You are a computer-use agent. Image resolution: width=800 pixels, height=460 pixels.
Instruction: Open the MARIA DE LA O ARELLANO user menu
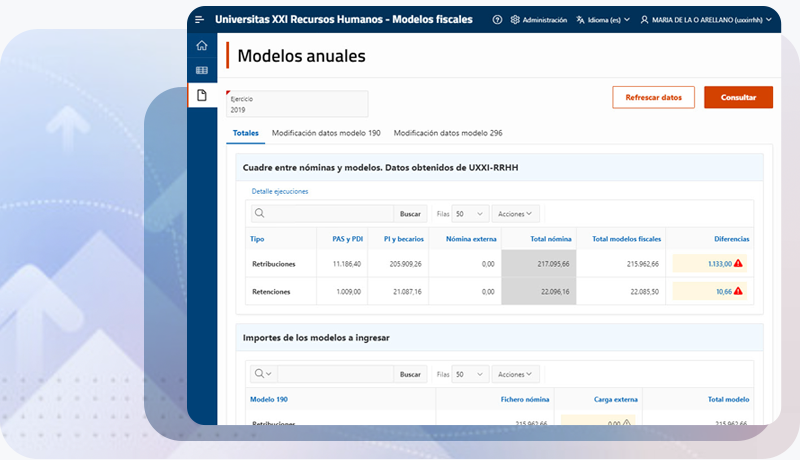pyautogui.click(x=707, y=19)
